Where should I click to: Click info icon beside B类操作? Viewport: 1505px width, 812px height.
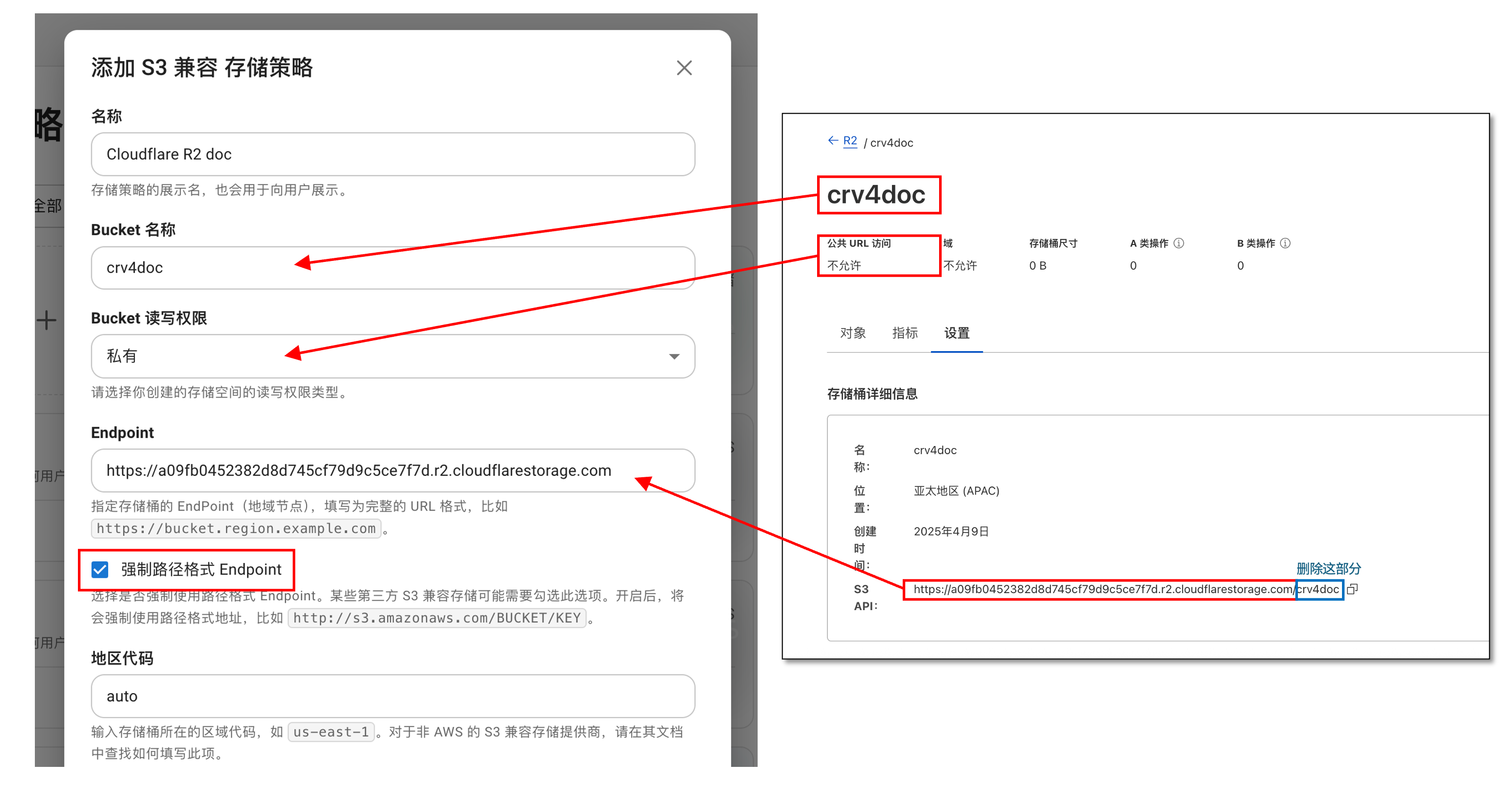click(x=1285, y=243)
